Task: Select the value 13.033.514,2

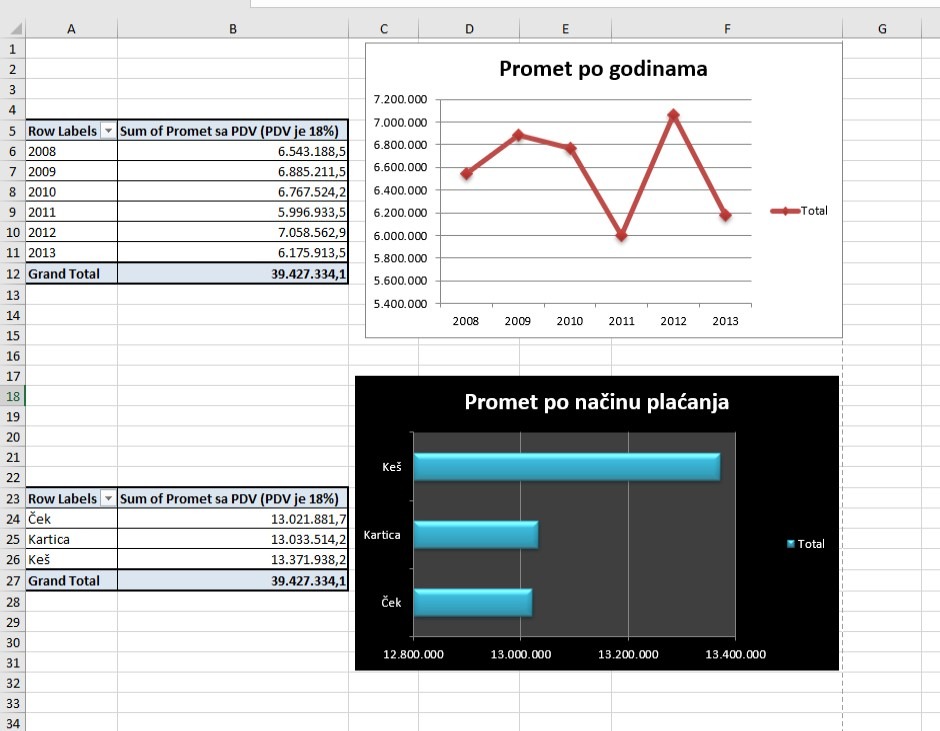Action: tap(233, 539)
